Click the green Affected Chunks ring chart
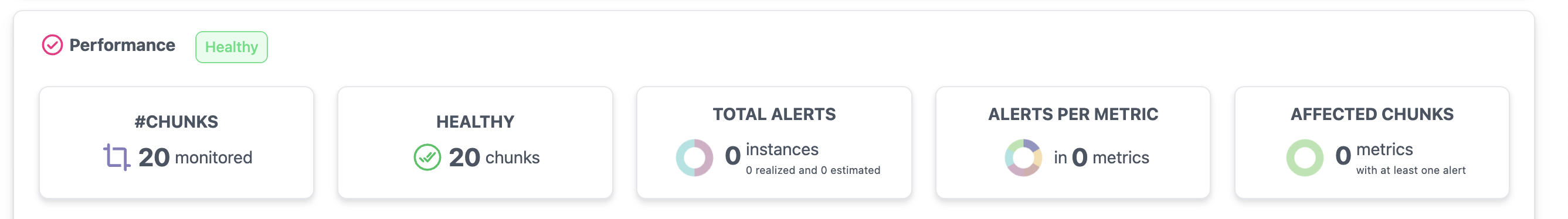1568x219 pixels. point(1305,158)
